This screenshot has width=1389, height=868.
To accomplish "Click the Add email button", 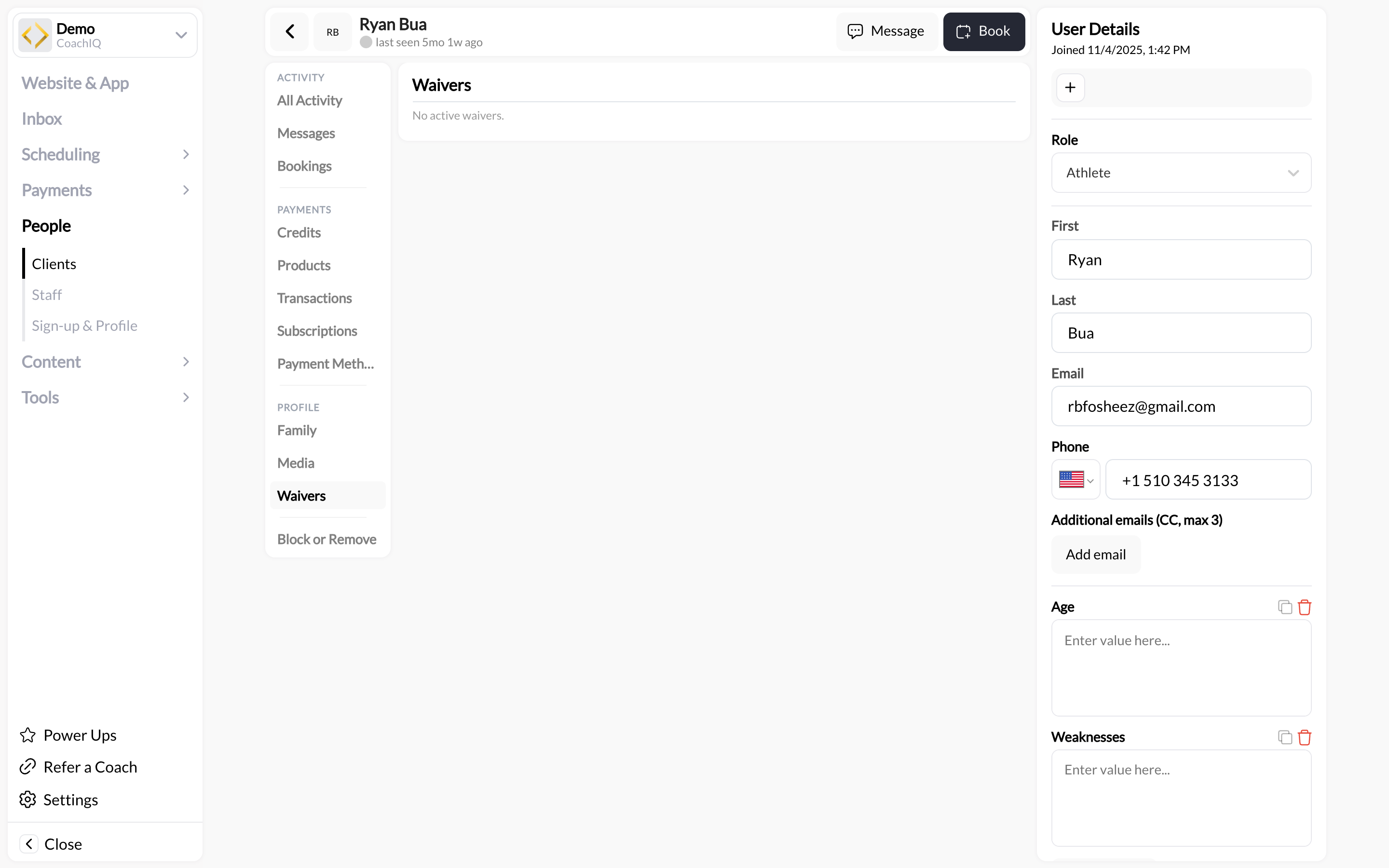I will tap(1096, 555).
